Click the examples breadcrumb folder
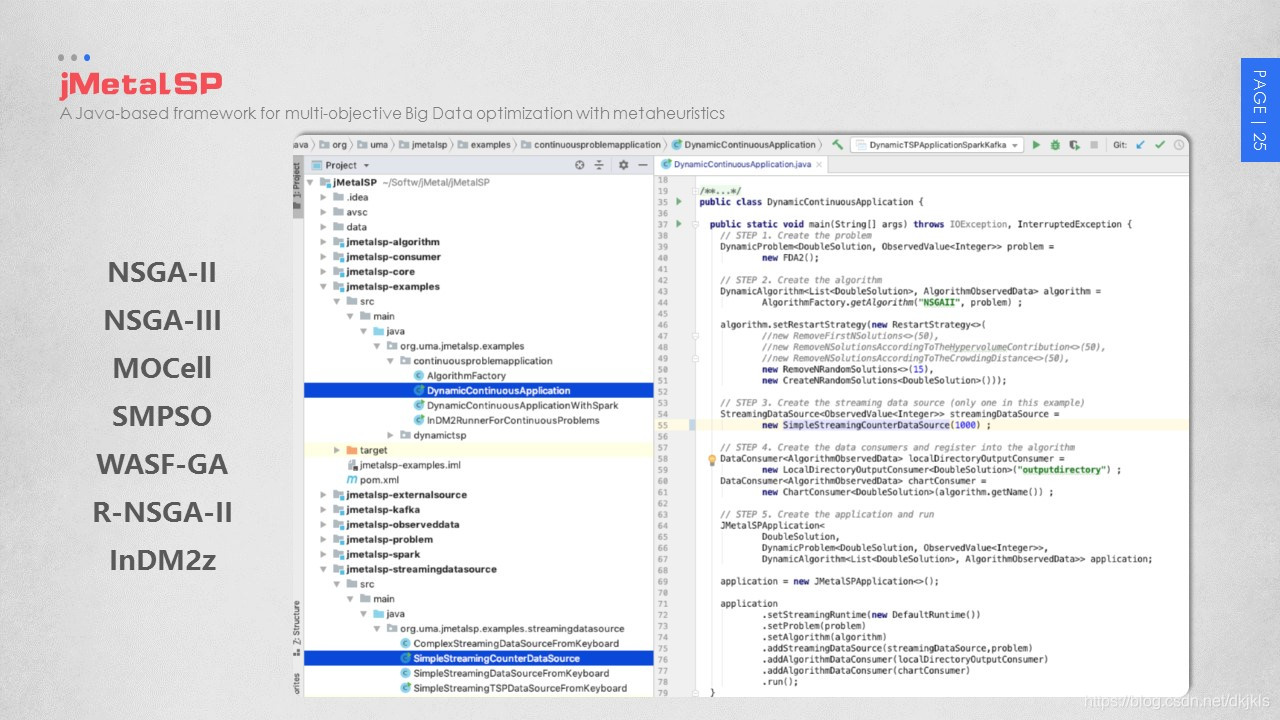The image size is (1280, 720). pos(484,145)
